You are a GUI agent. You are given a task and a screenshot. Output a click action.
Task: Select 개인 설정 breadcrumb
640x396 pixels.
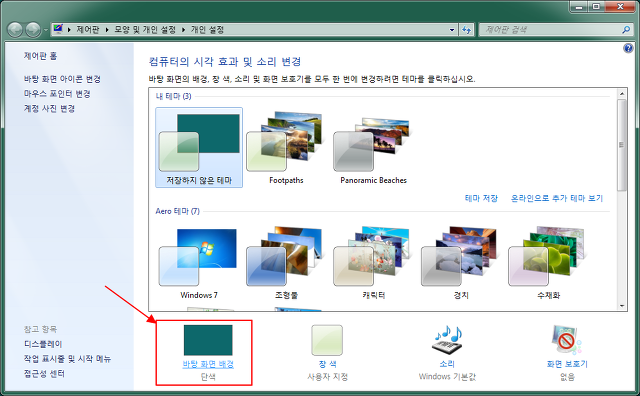click(x=207, y=29)
